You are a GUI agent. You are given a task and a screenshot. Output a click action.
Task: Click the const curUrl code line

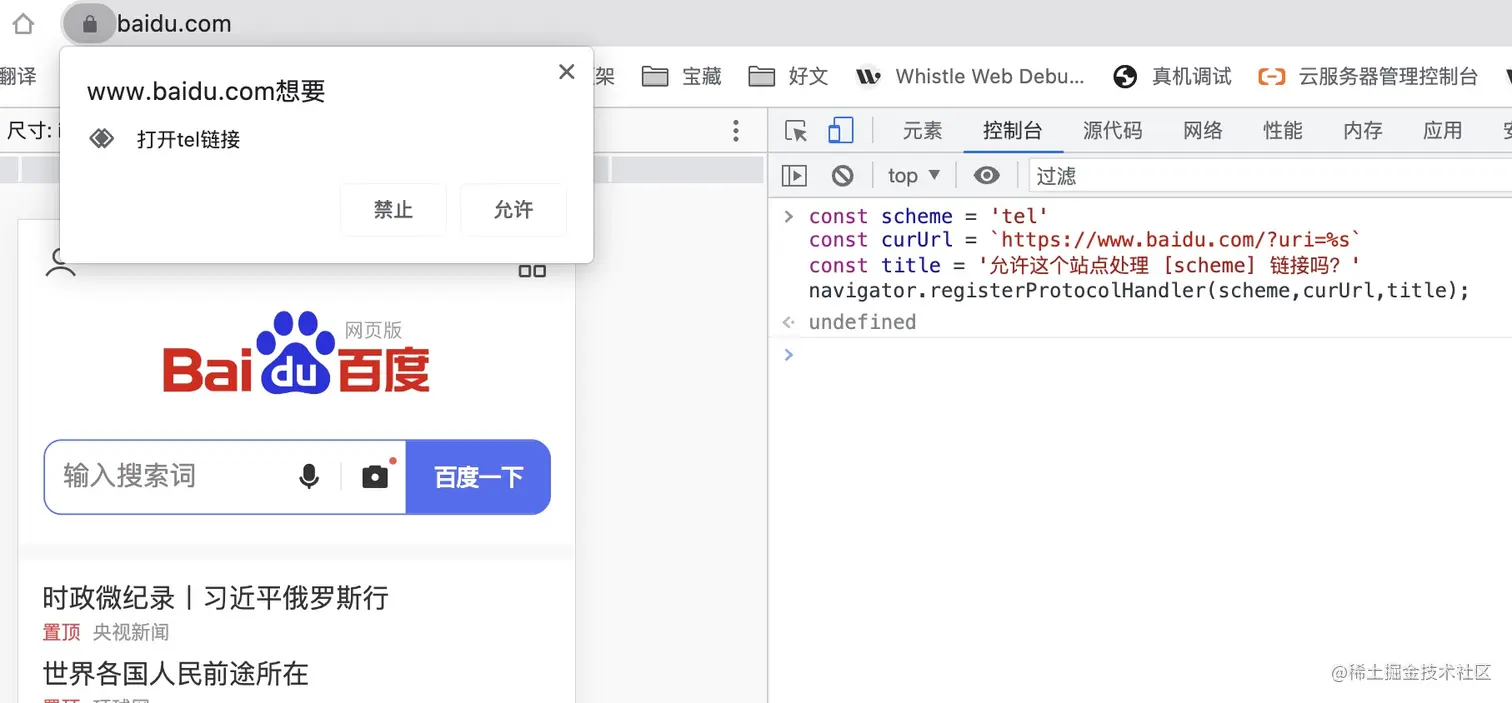tap(1085, 240)
